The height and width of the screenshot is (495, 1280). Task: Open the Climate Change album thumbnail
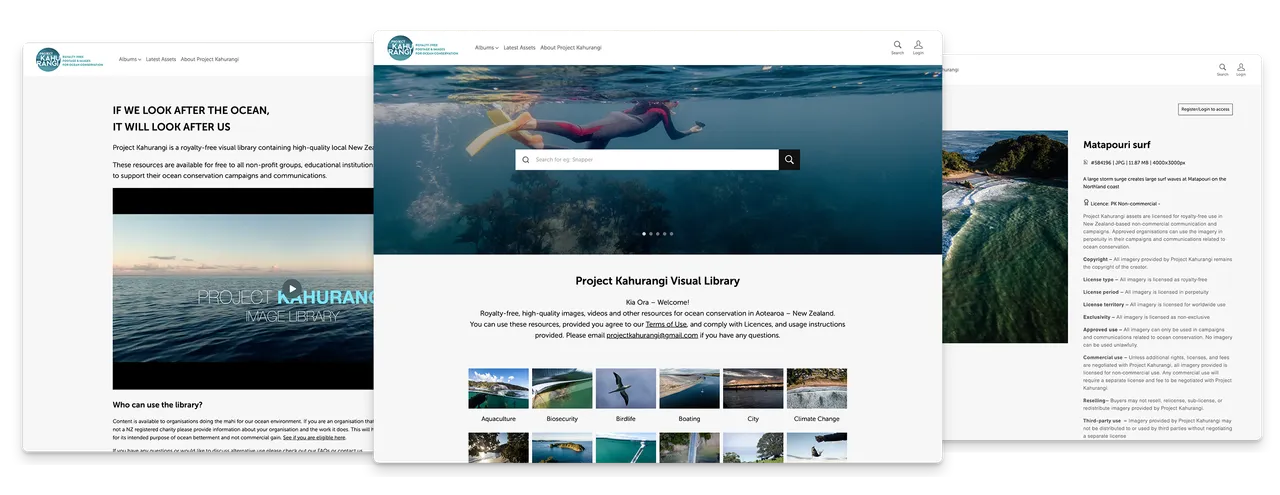point(817,389)
